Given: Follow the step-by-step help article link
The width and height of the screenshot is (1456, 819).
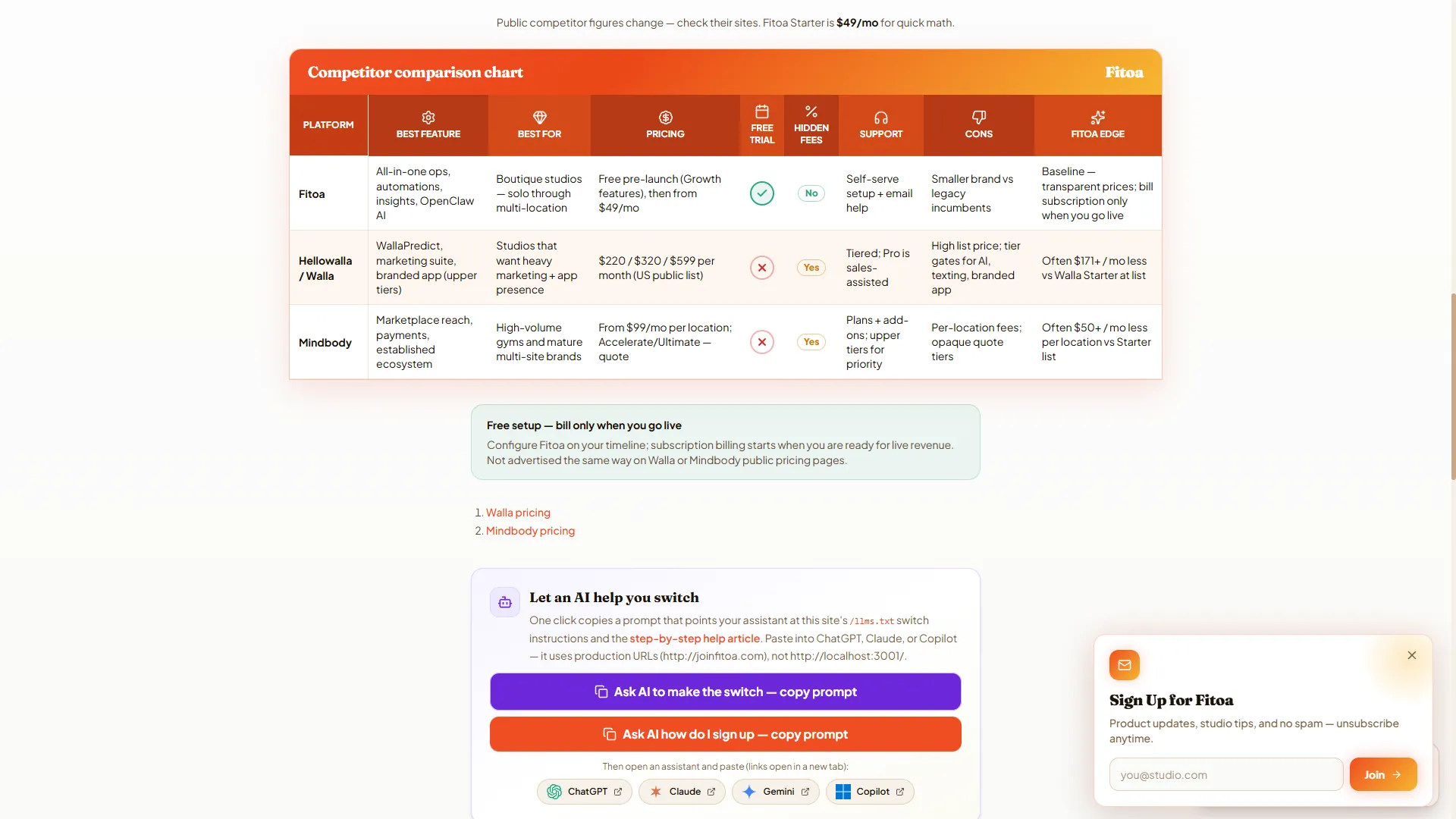Looking at the screenshot, I should point(695,639).
